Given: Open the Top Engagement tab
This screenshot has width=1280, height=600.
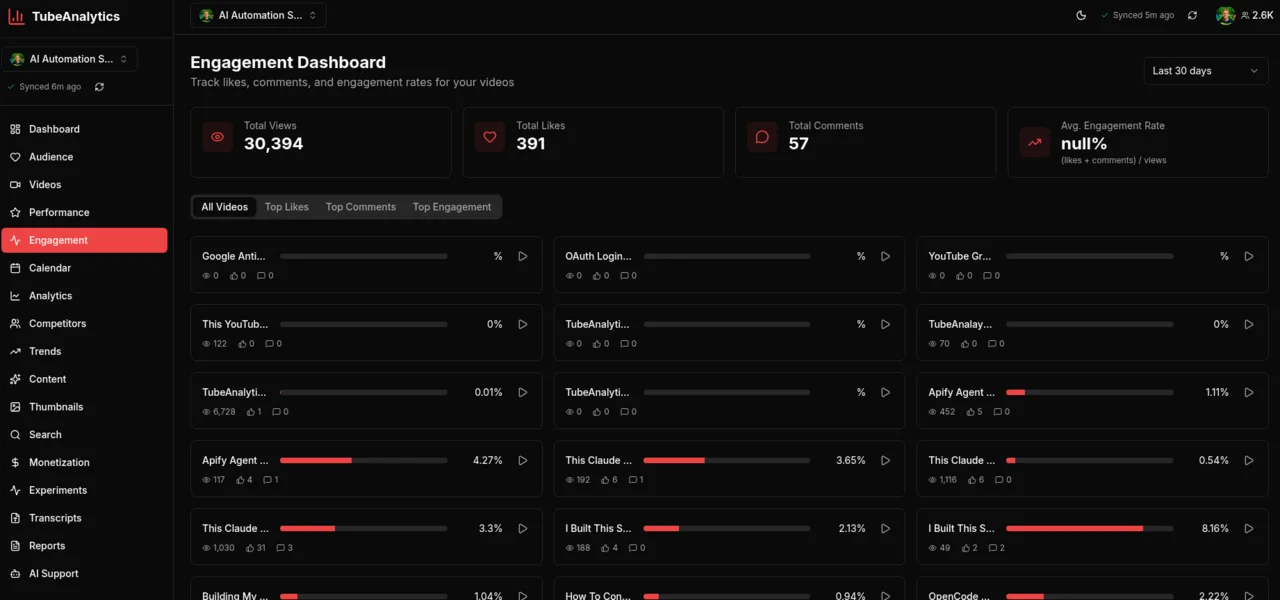Looking at the screenshot, I should pos(452,207).
